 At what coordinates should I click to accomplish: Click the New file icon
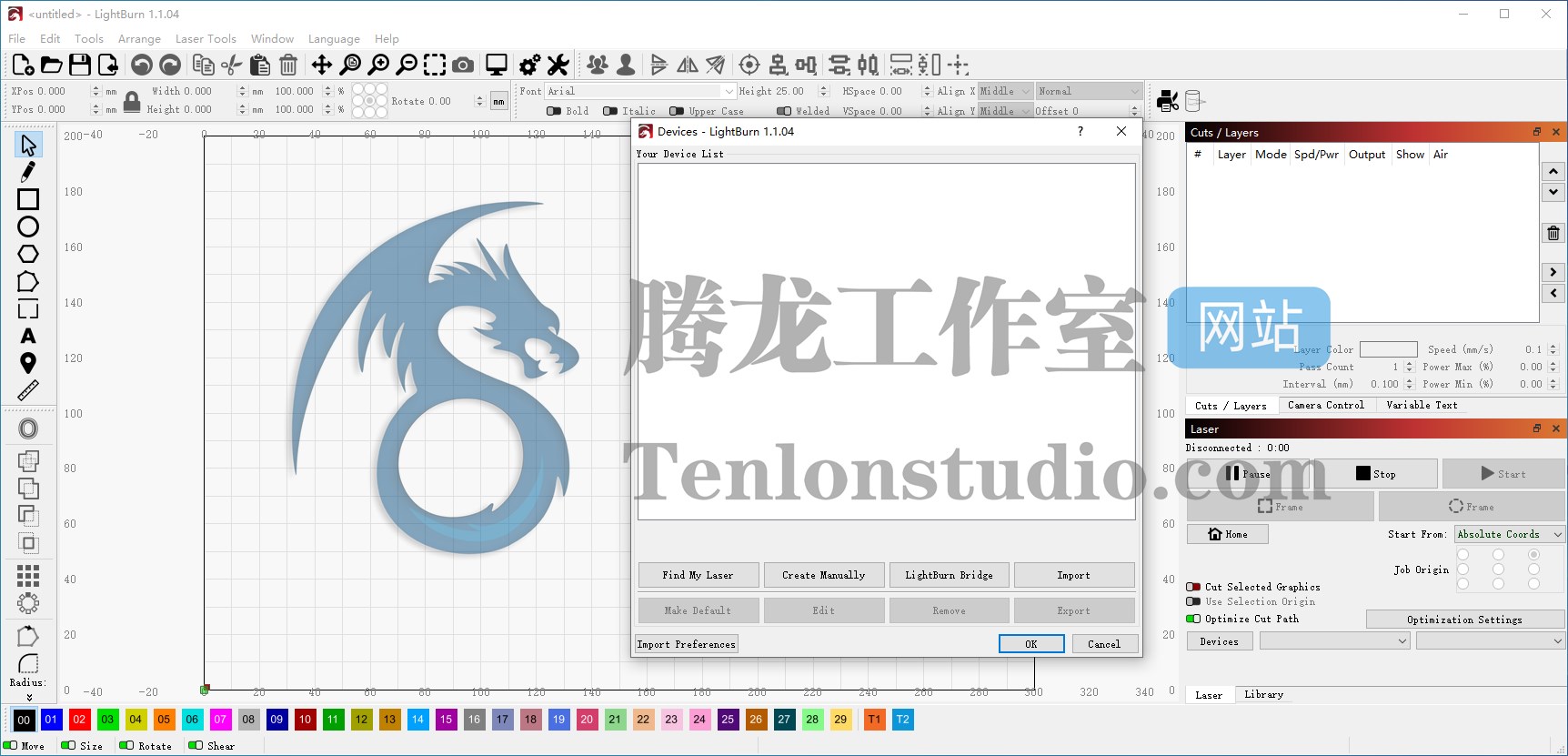(24, 65)
